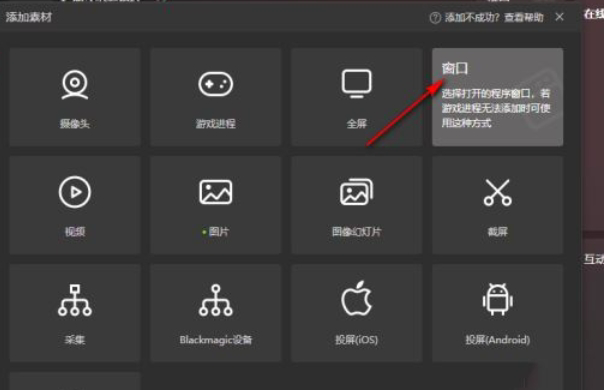Select the 摄像头 webcam source icon
This screenshot has width=604, height=390.
pyautogui.click(x=75, y=85)
